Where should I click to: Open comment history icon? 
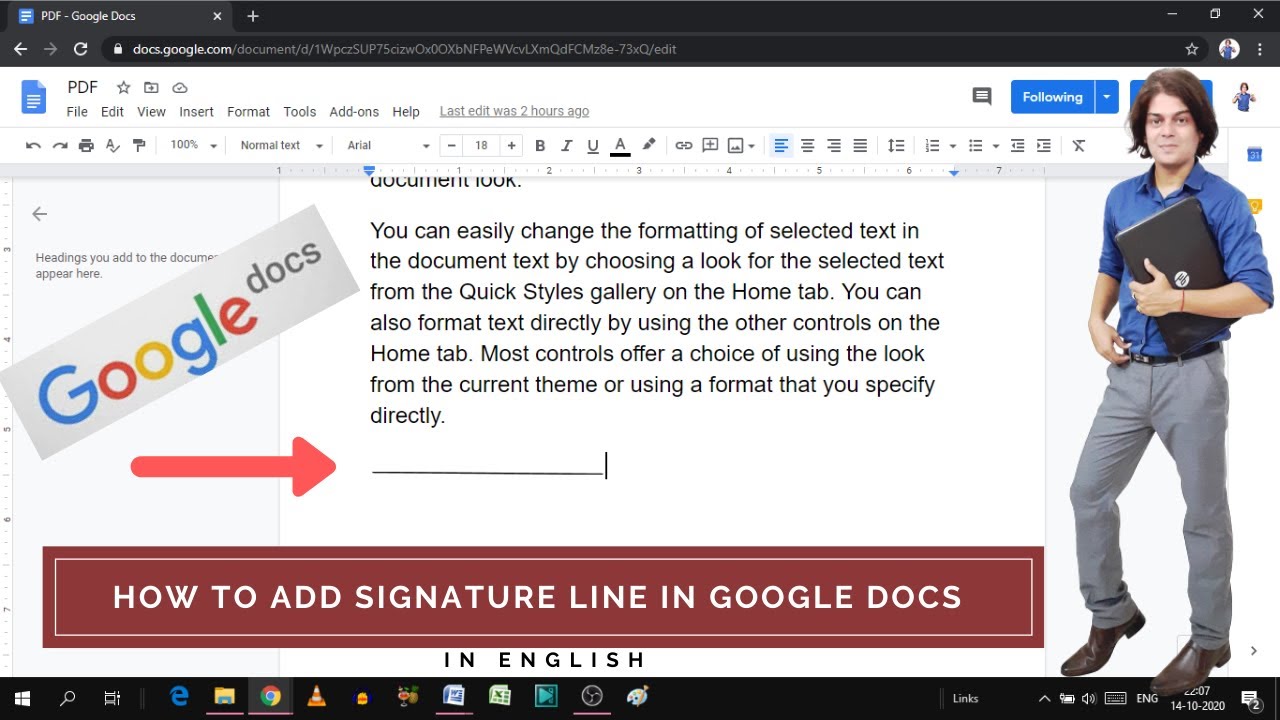click(x=982, y=96)
